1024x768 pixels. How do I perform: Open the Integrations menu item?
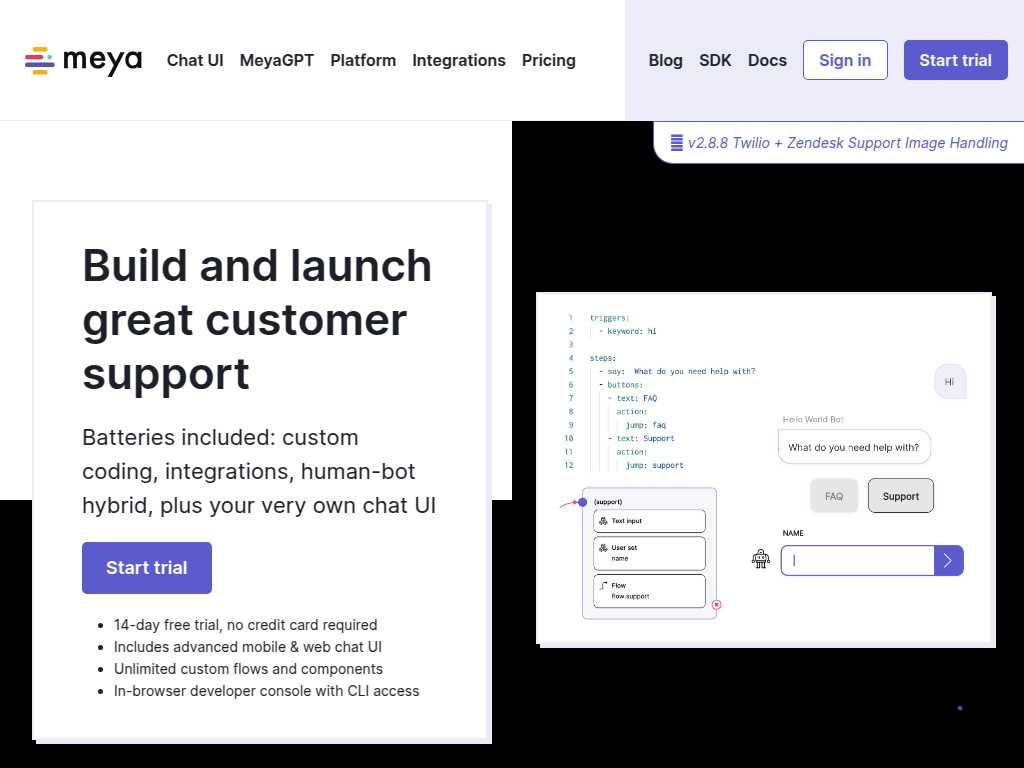459,60
